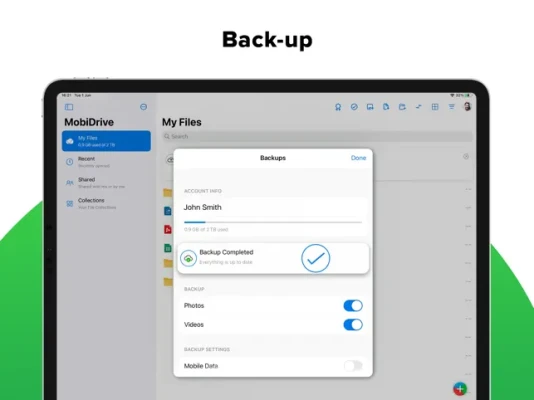Turn off the Photos backup switch
This screenshot has width=534, height=400.
point(353,306)
